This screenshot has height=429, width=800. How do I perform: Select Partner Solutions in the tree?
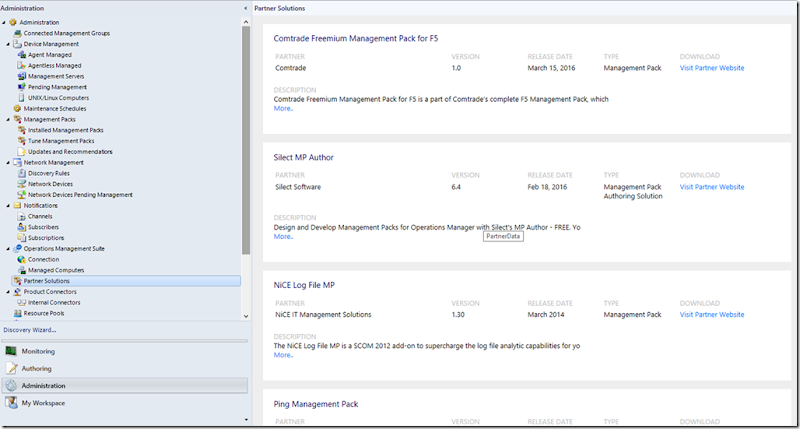(x=126, y=281)
